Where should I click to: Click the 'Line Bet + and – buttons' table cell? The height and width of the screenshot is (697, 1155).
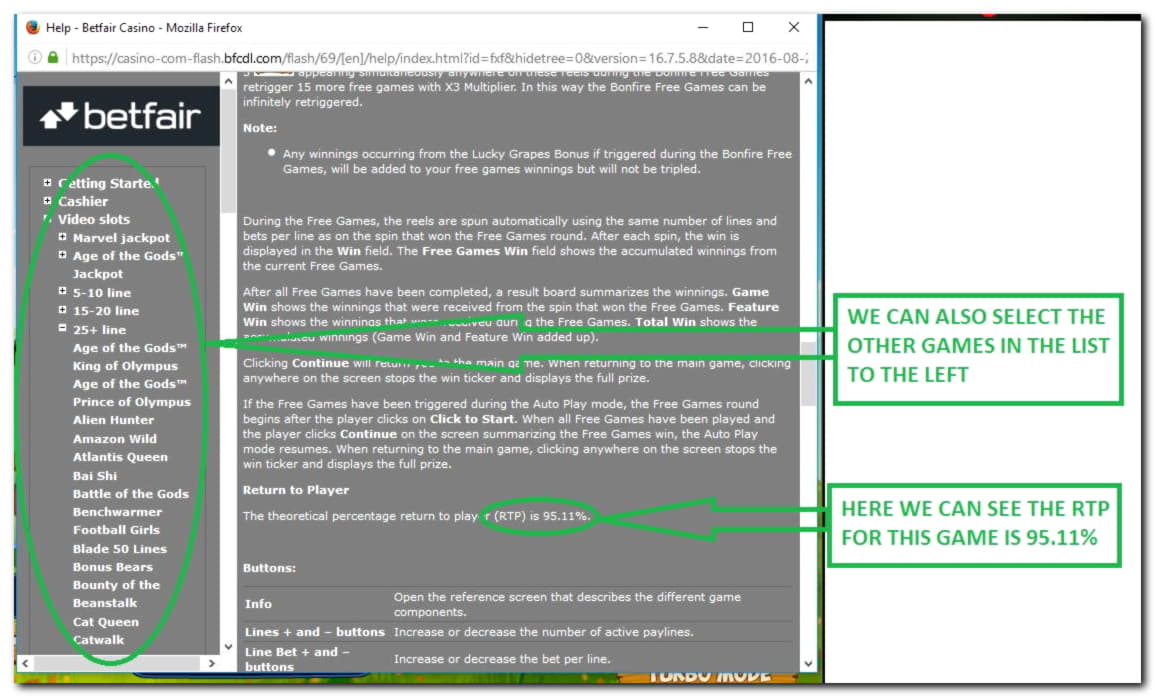click(x=297, y=659)
